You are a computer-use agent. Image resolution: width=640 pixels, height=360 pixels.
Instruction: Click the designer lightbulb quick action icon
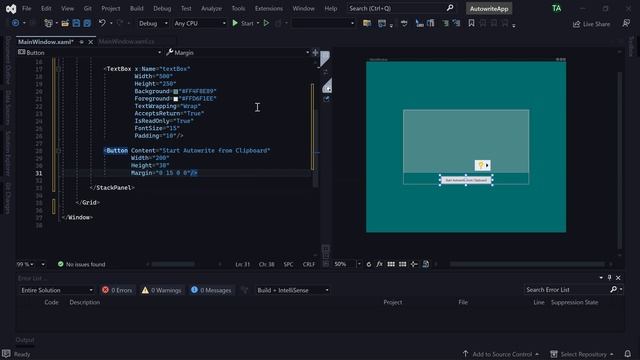(x=481, y=165)
